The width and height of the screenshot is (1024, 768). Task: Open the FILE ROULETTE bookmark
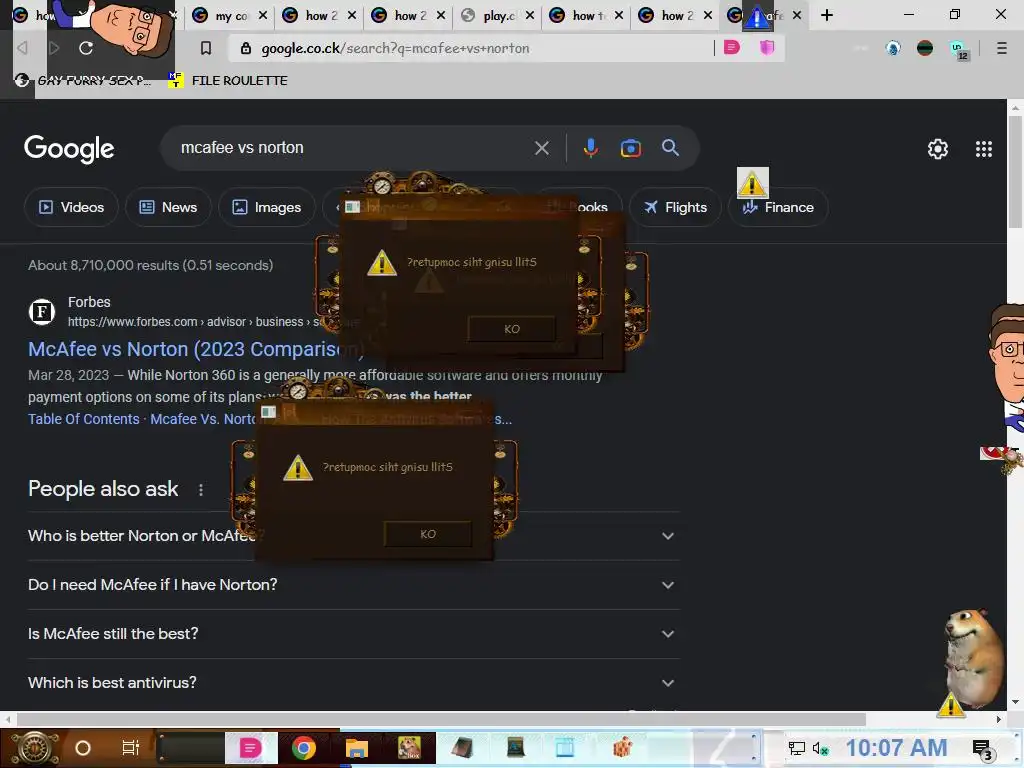click(x=228, y=80)
